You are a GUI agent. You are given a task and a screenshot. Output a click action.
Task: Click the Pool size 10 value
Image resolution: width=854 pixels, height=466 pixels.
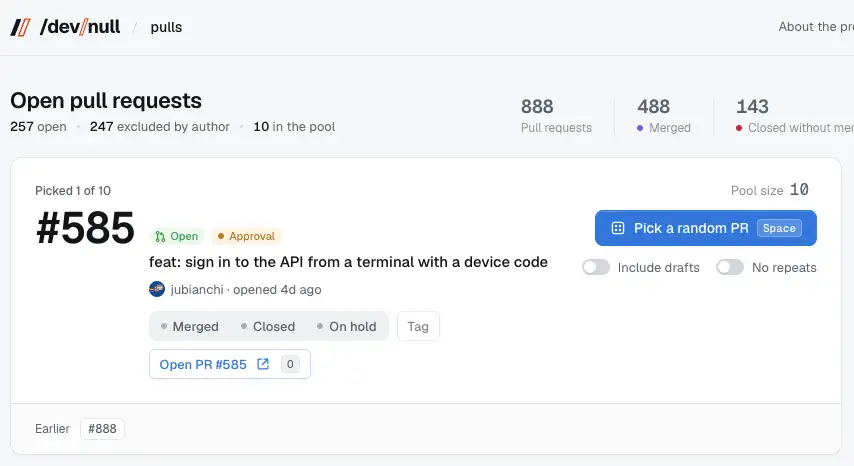(x=799, y=189)
